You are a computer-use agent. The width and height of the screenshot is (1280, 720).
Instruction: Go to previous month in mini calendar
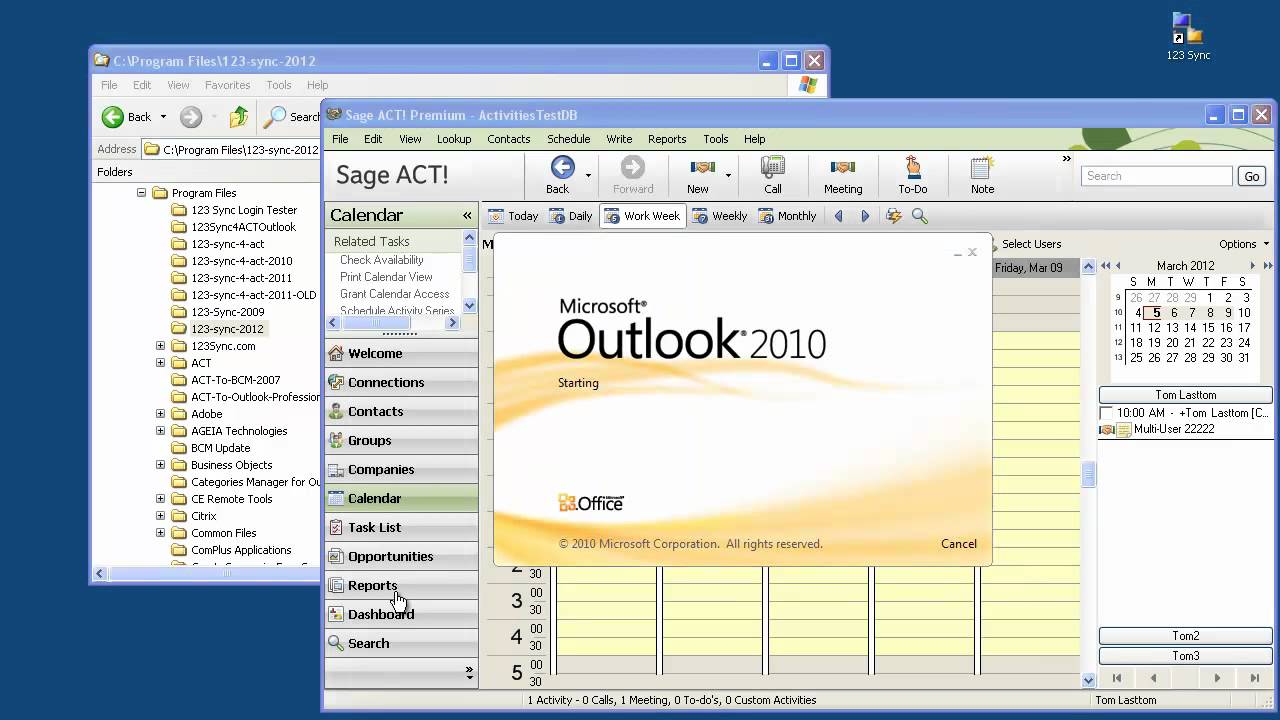[1119, 266]
